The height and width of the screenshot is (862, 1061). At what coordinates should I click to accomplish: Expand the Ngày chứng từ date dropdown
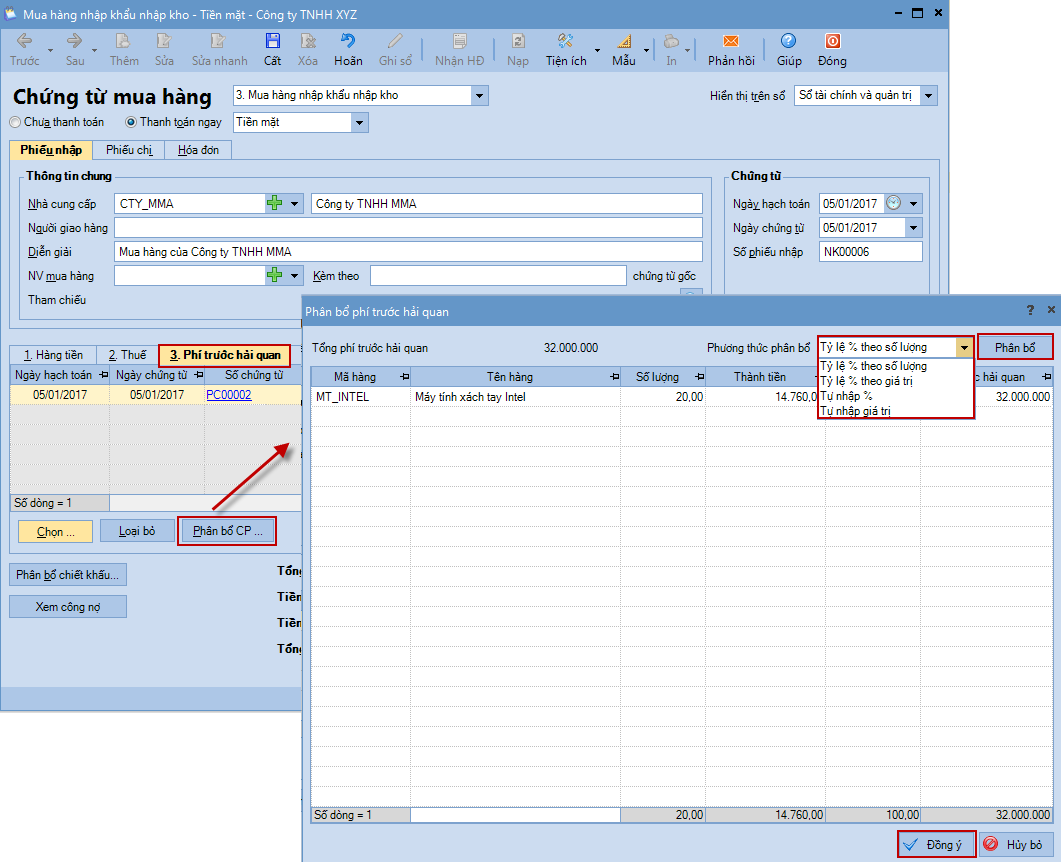pos(912,228)
